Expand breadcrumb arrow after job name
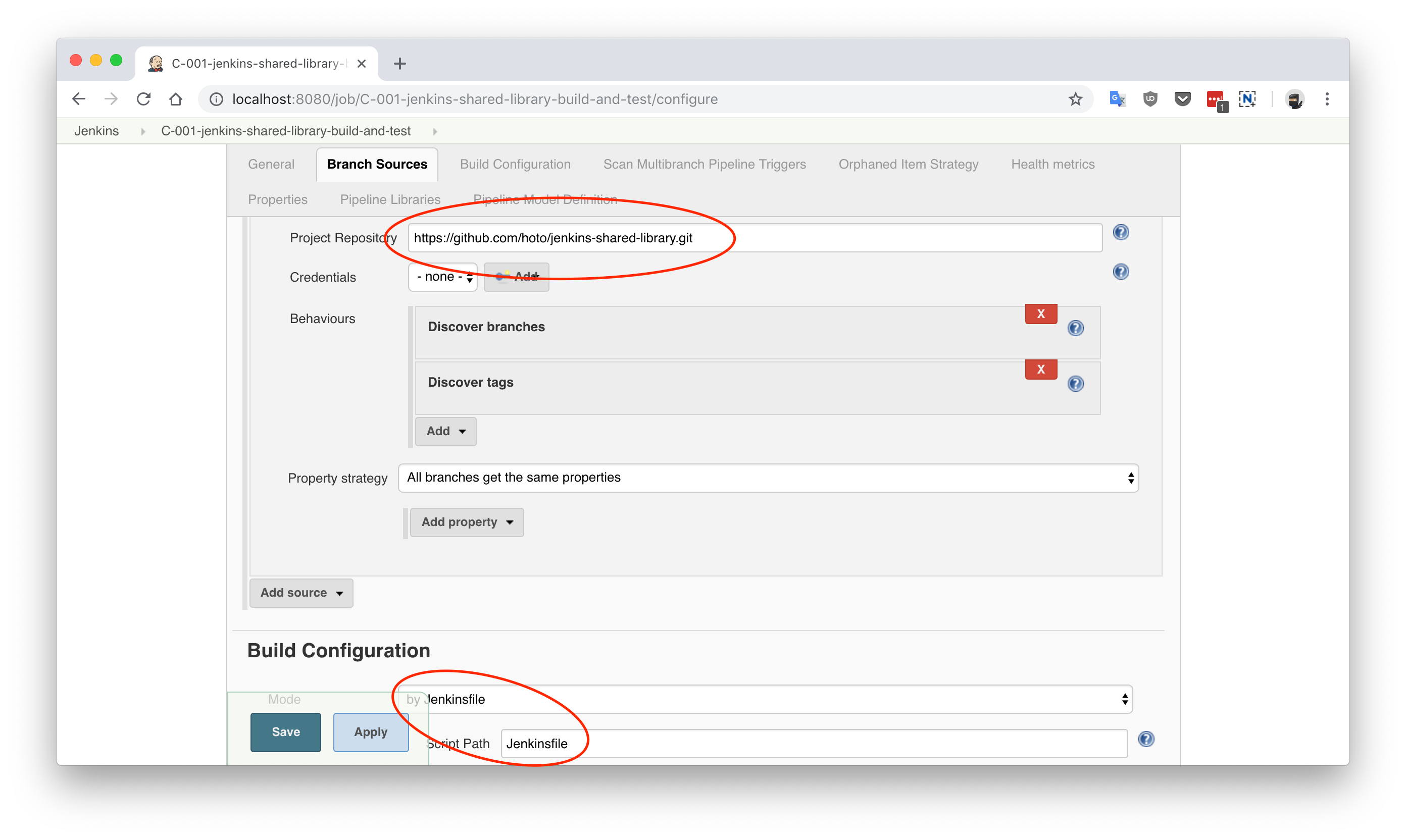The height and width of the screenshot is (840, 1406). (435, 131)
